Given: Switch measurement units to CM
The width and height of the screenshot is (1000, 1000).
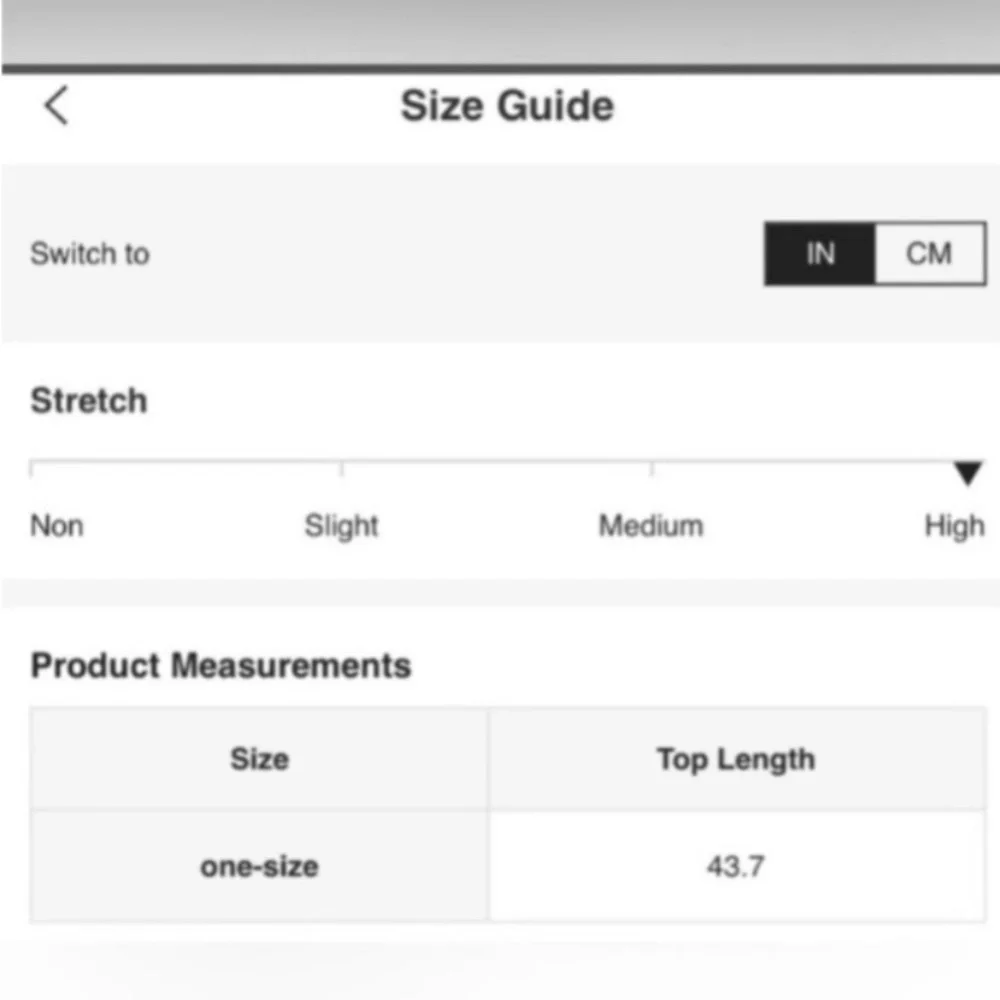Looking at the screenshot, I should tap(929, 254).
